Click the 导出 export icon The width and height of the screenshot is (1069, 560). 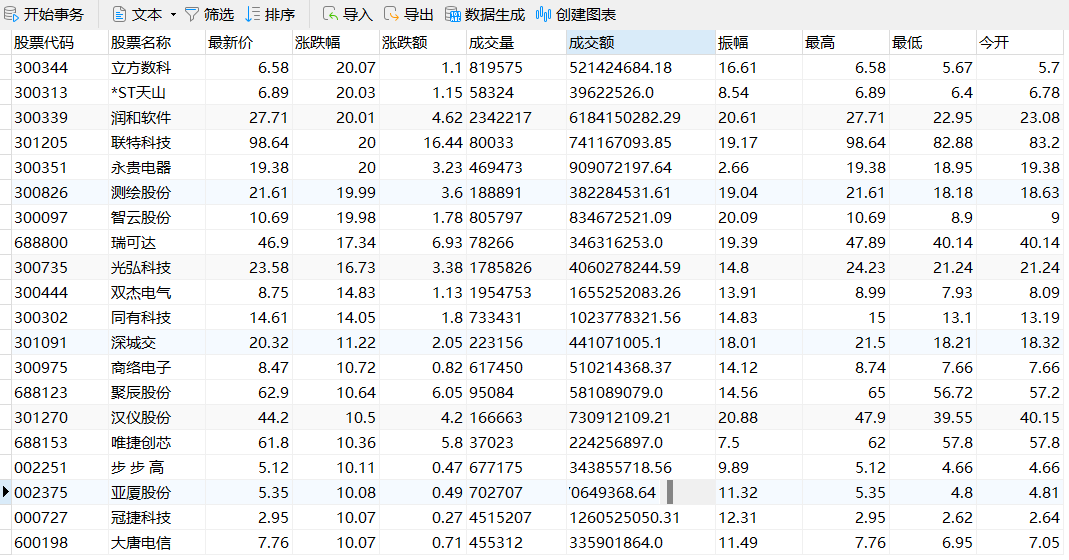pyautogui.click(x=391, y=14)
